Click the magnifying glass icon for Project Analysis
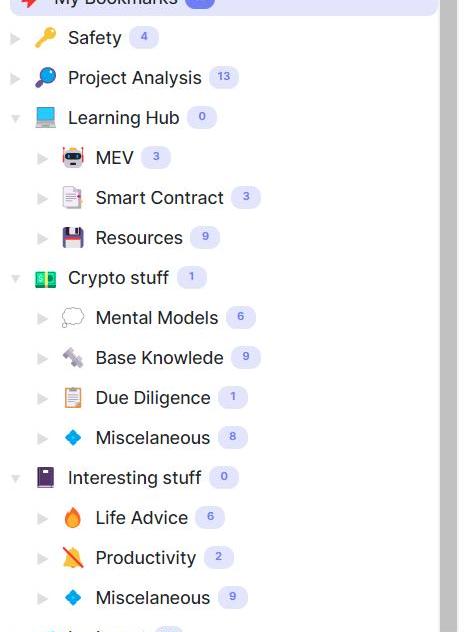Screen dimensions: 470x632 pos(45,77)
